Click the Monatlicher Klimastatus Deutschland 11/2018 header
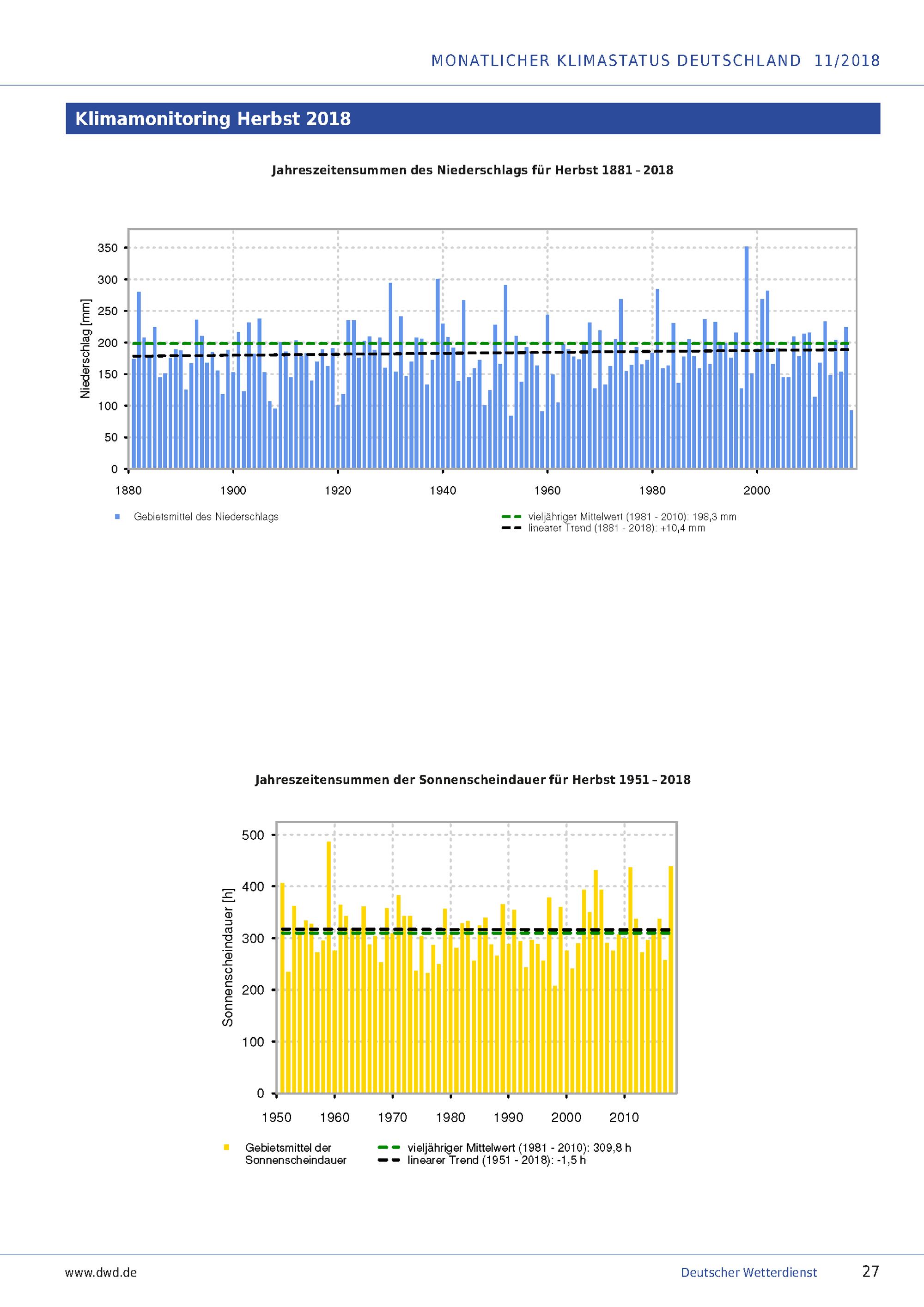Image resolution: width=924 pixels, height=1307 pixels. click(x=656, y=61)
